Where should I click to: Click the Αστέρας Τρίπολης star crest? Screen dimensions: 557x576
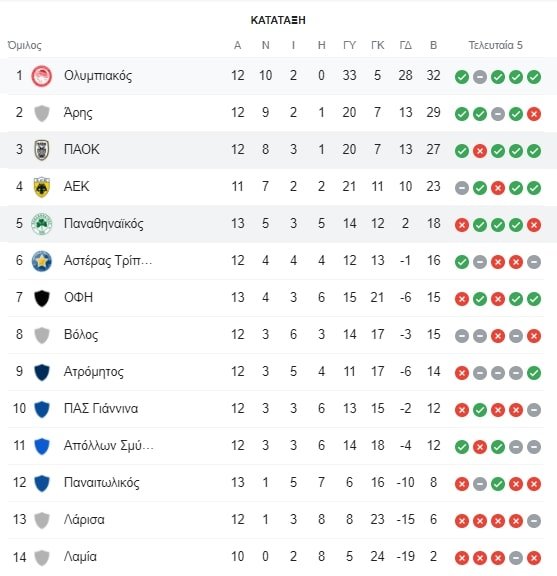(42, 261)
